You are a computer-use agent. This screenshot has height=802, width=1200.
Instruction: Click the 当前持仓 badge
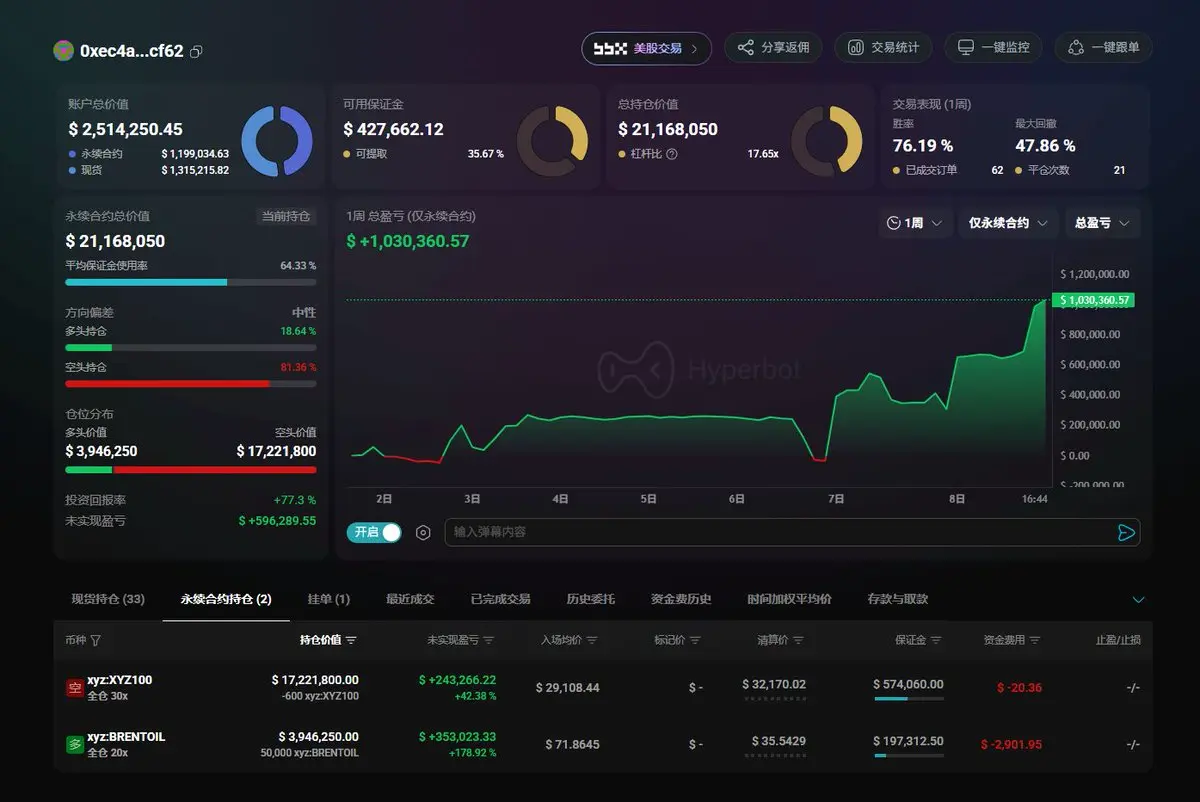(286, 216)
